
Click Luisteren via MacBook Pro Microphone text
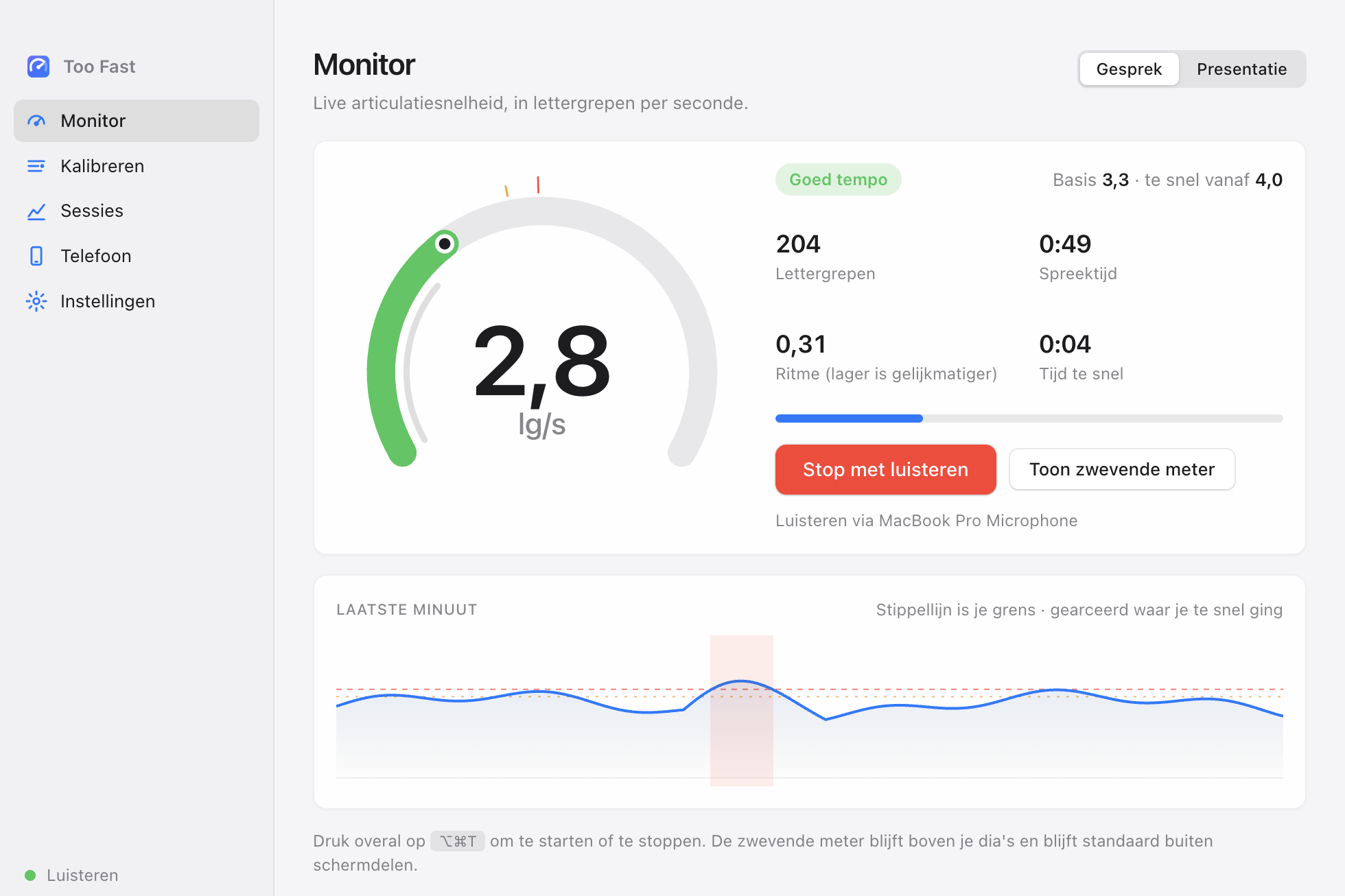[x=926, y=521]
